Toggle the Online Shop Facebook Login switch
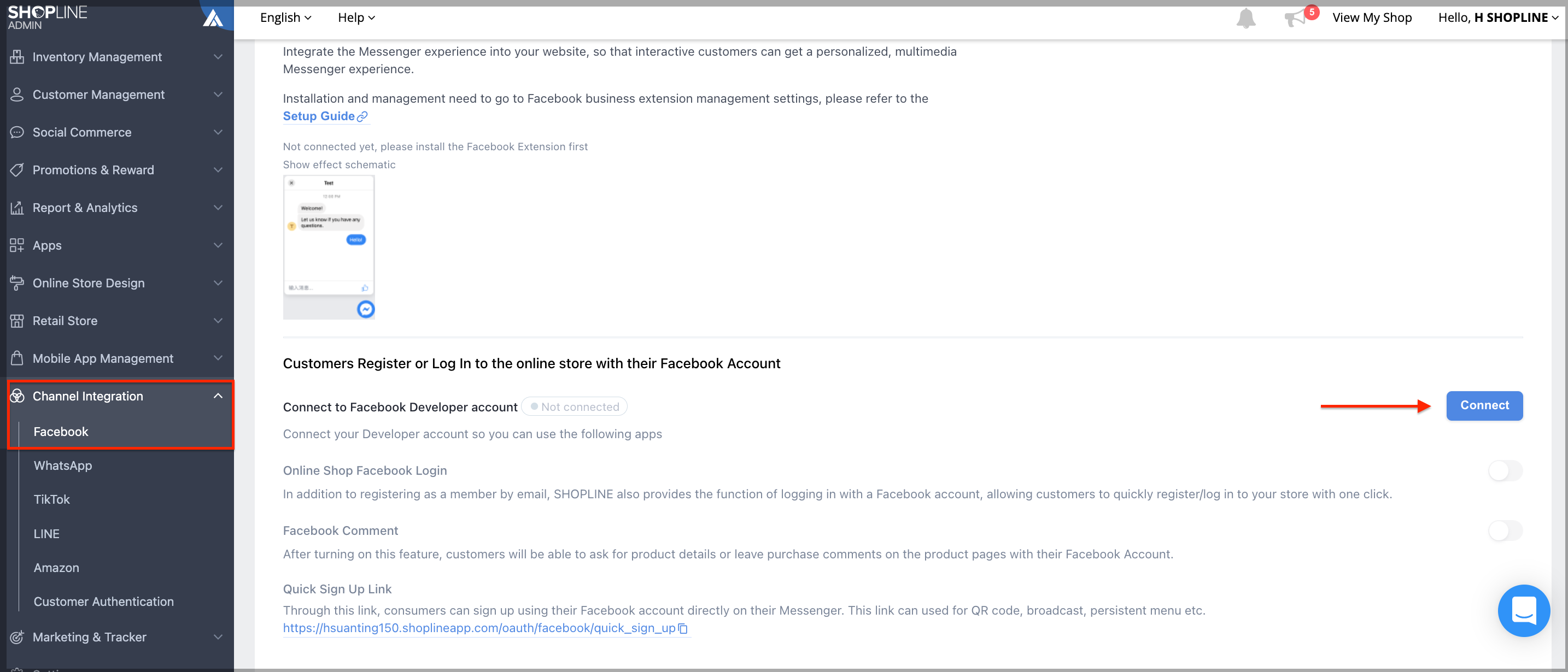Viewport: 1568px width, 672px height. [1505, 470]
